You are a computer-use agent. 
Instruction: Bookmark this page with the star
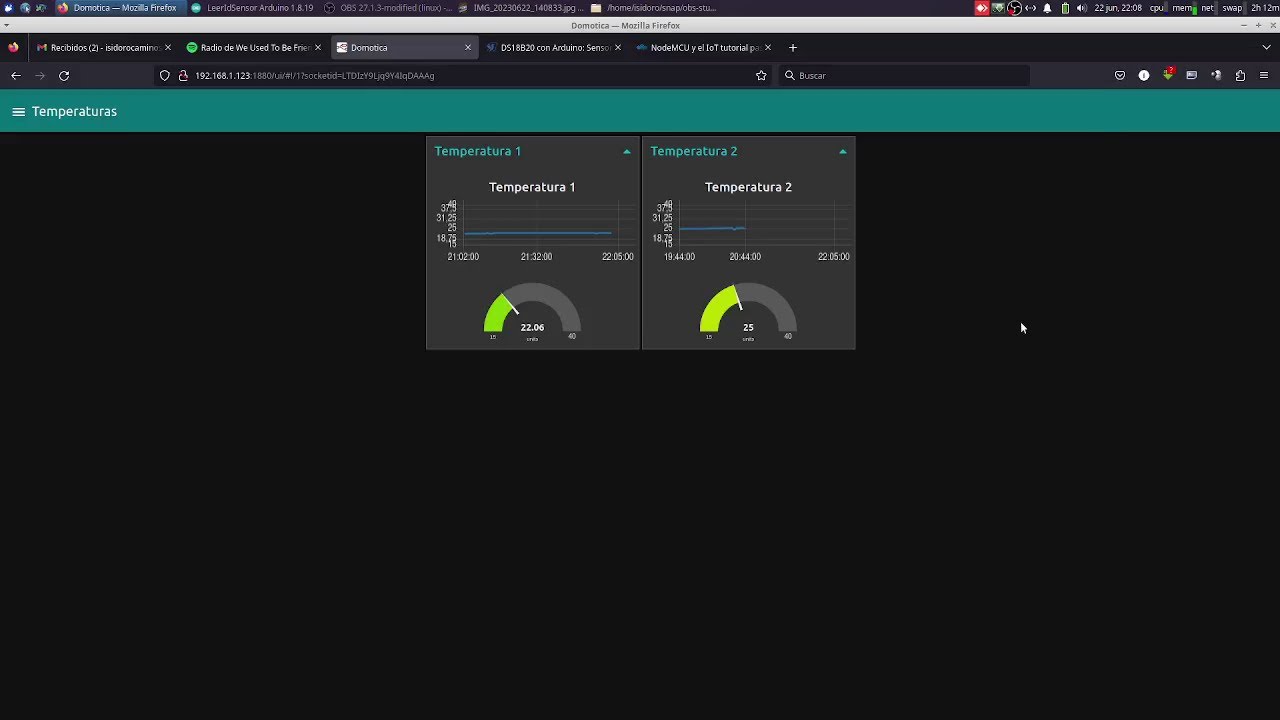point(761,75)
